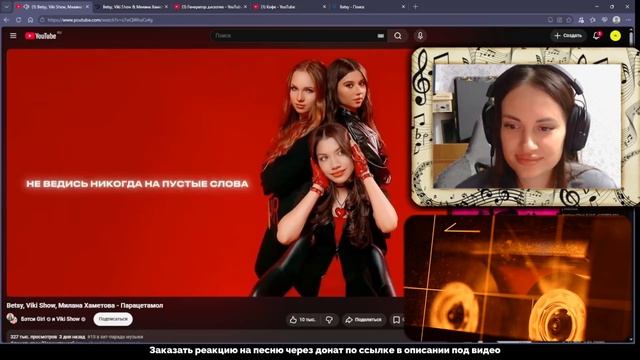Start voice search with microphone icon

(420, 36)
